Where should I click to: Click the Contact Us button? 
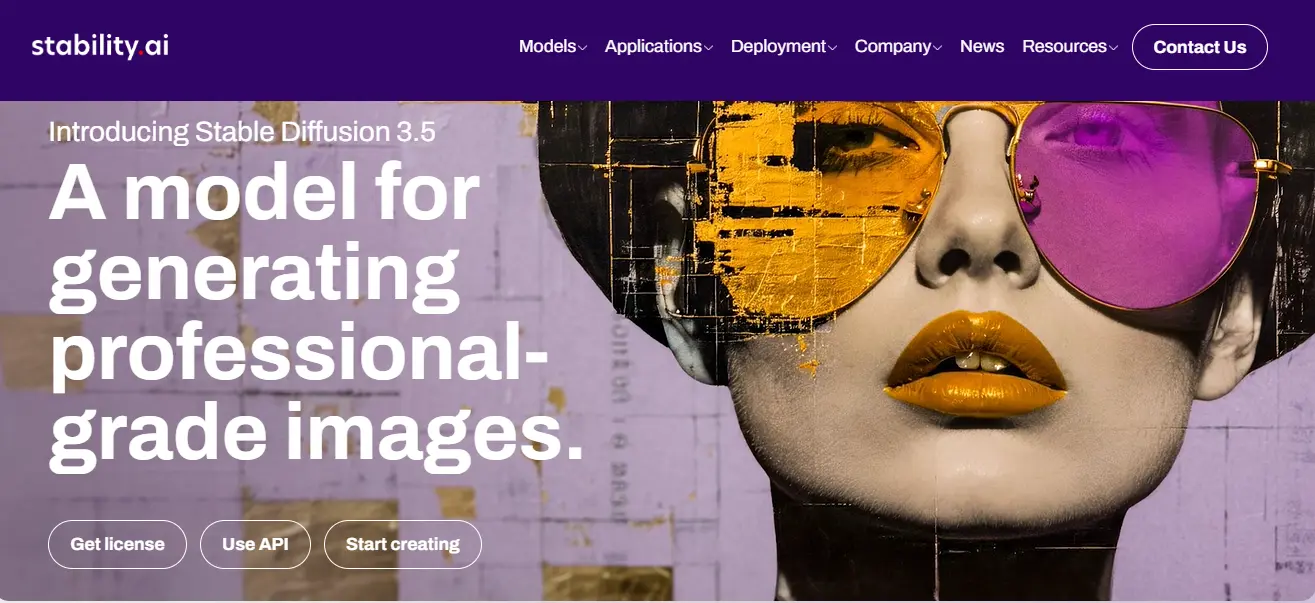click(x=1200, y=47)
